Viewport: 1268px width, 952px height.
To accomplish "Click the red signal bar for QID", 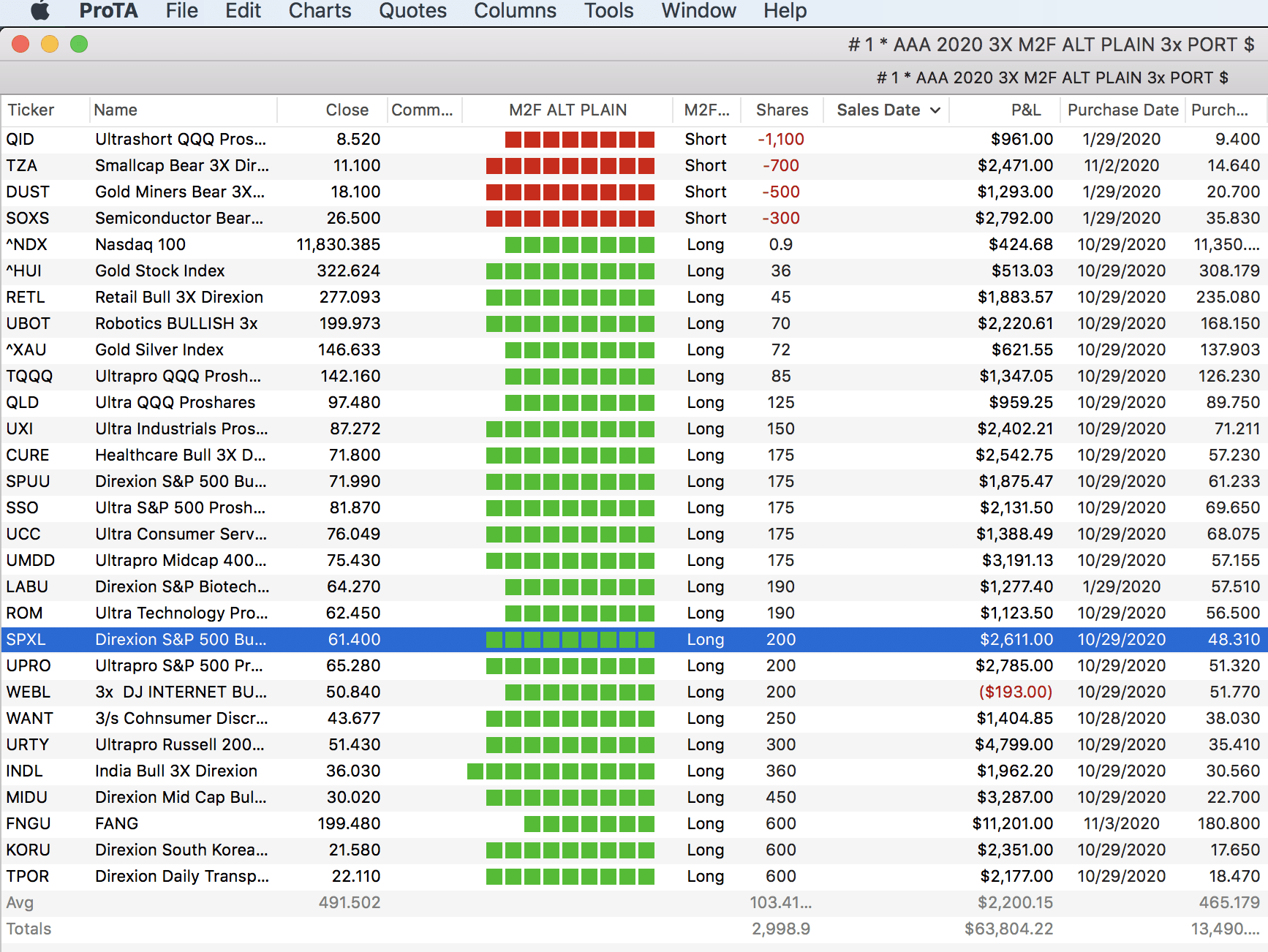I will pyautogui.click(x=579, y=140).
